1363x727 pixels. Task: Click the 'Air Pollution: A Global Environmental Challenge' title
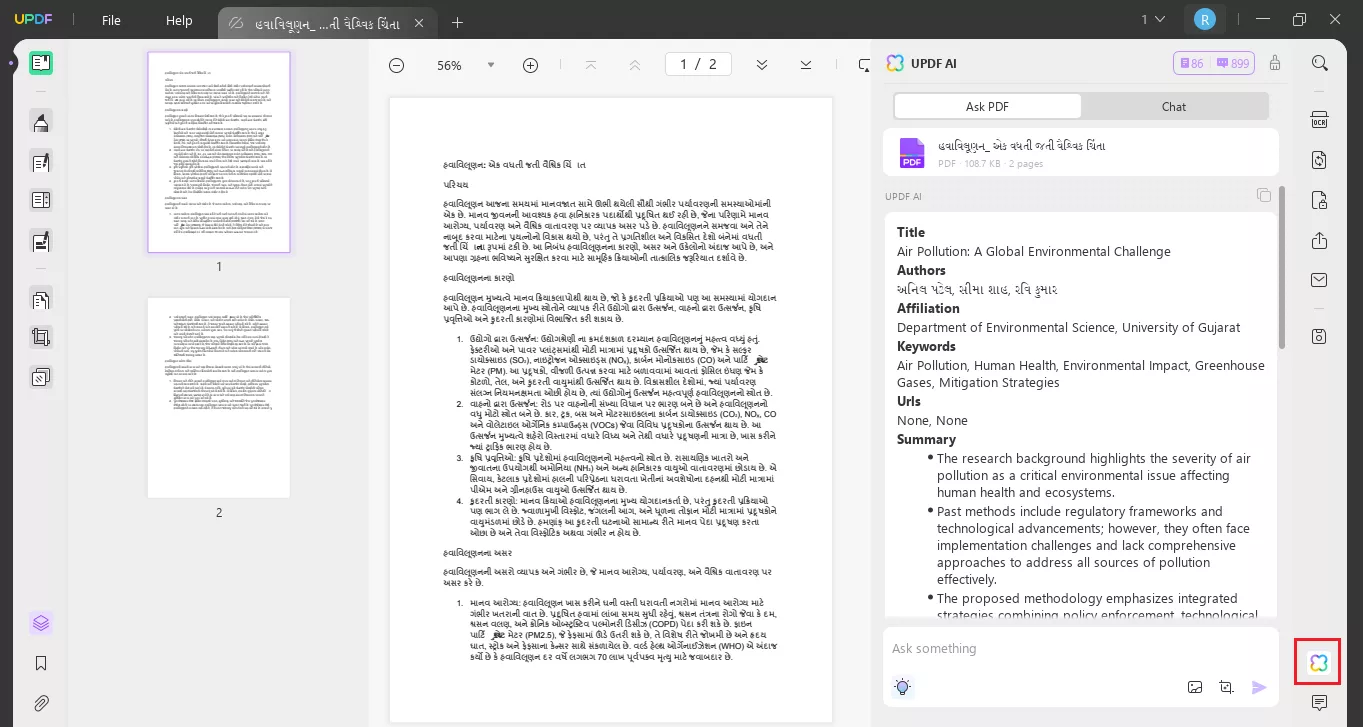[x=1033, y=251]
